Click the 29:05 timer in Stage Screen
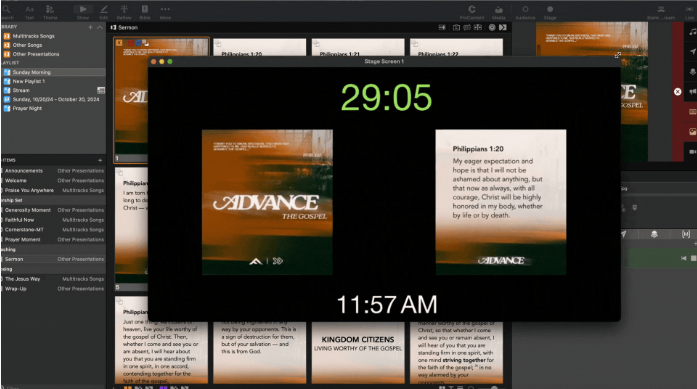697x389 pixels. point(386,98)
